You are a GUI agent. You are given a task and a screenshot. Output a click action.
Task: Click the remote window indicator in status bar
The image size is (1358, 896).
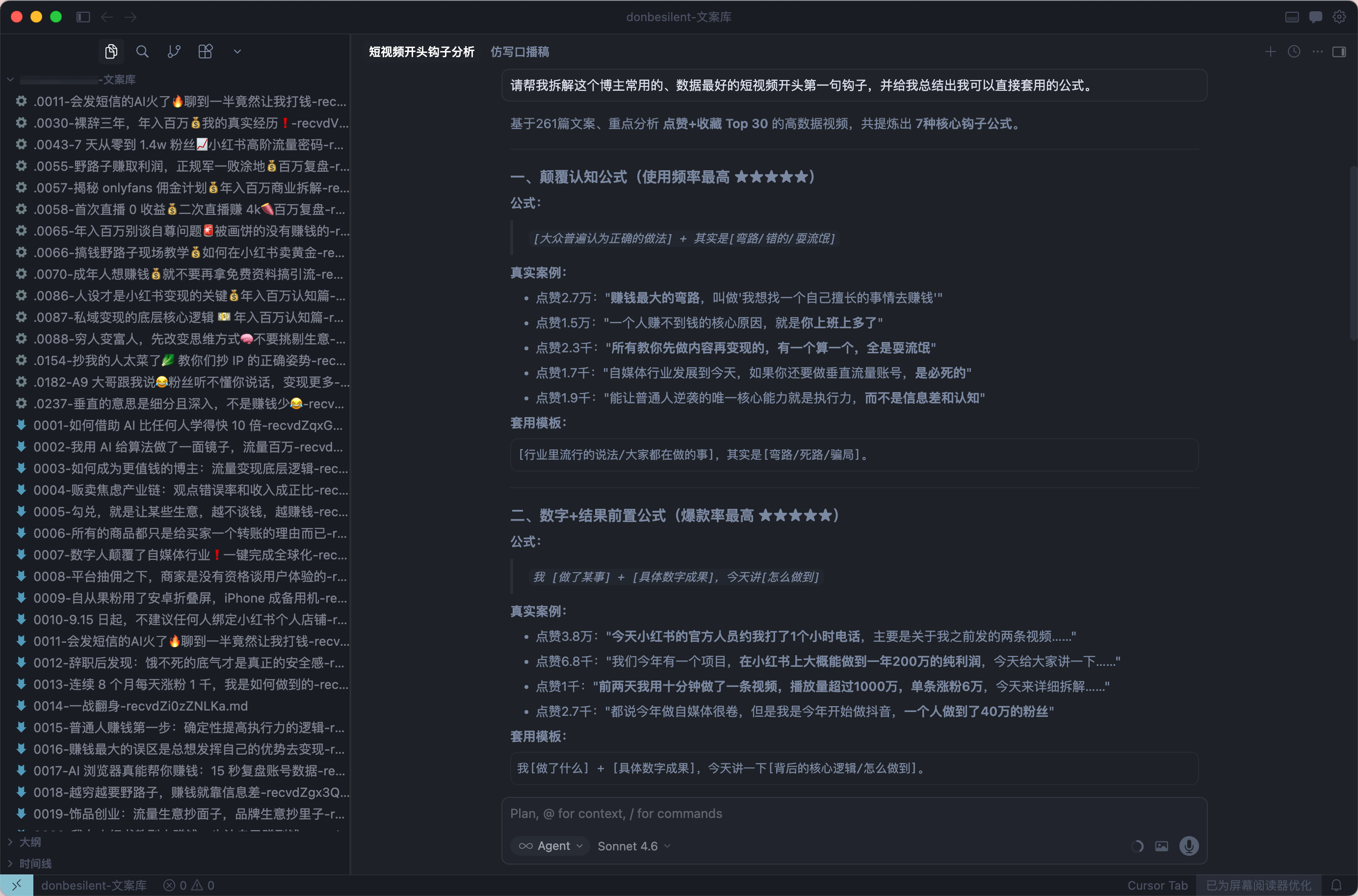coord(17,885)
